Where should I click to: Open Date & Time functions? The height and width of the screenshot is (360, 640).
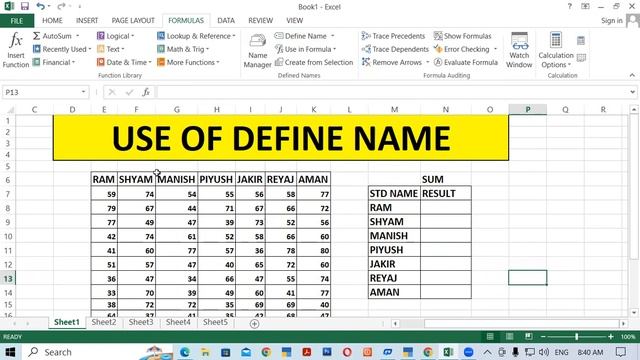point(124,62)
